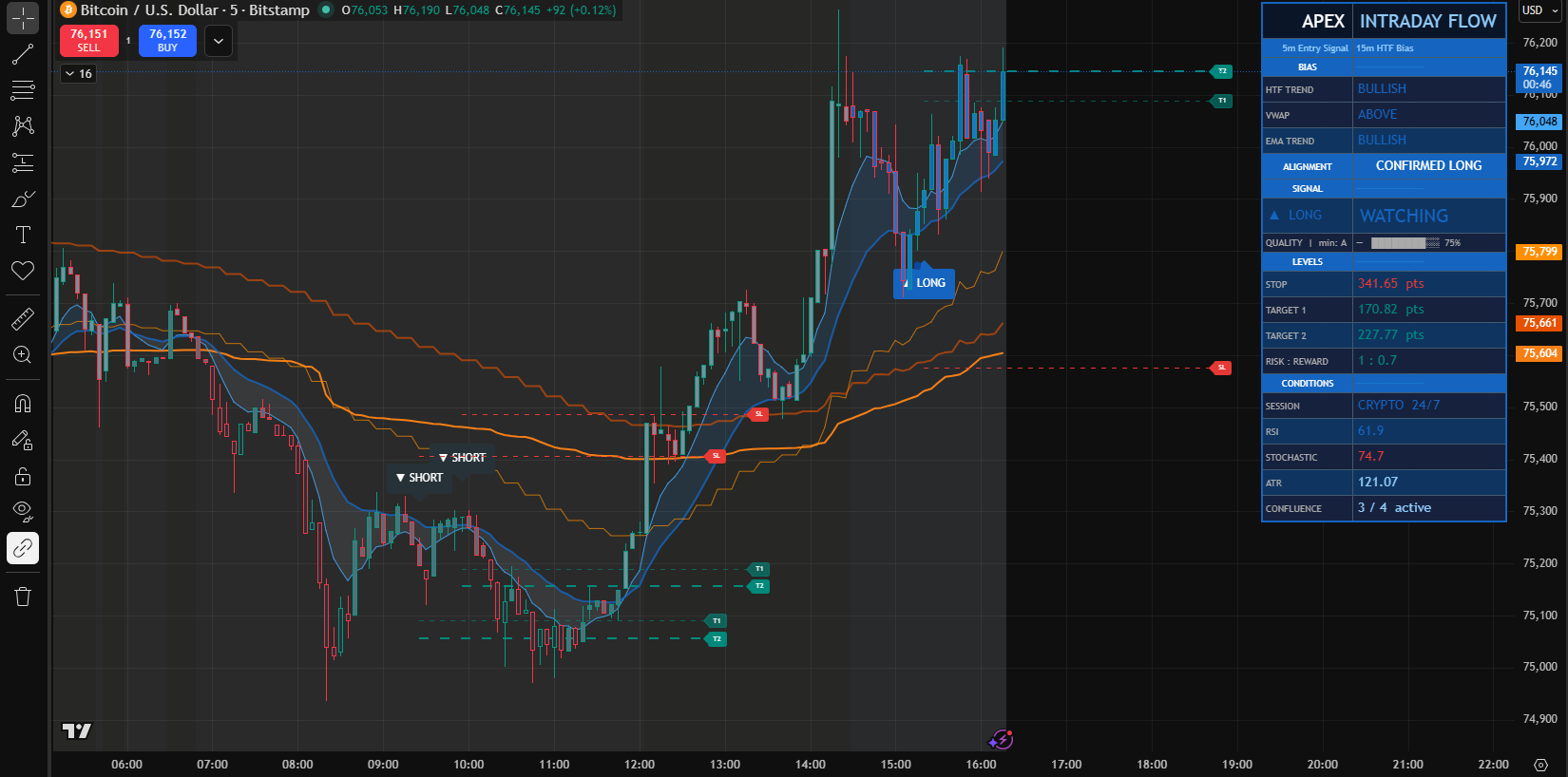
Task: Open the chart settings gear icon
Action: (1540, 765)
